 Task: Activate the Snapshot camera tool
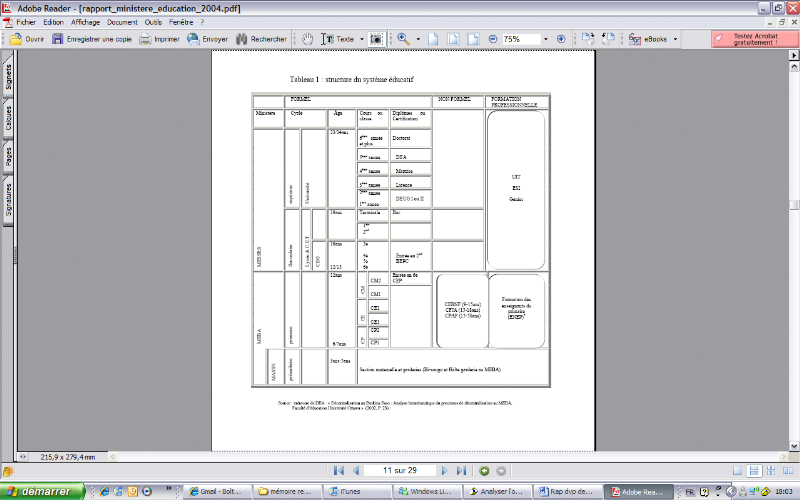click(x=376, y=39)
